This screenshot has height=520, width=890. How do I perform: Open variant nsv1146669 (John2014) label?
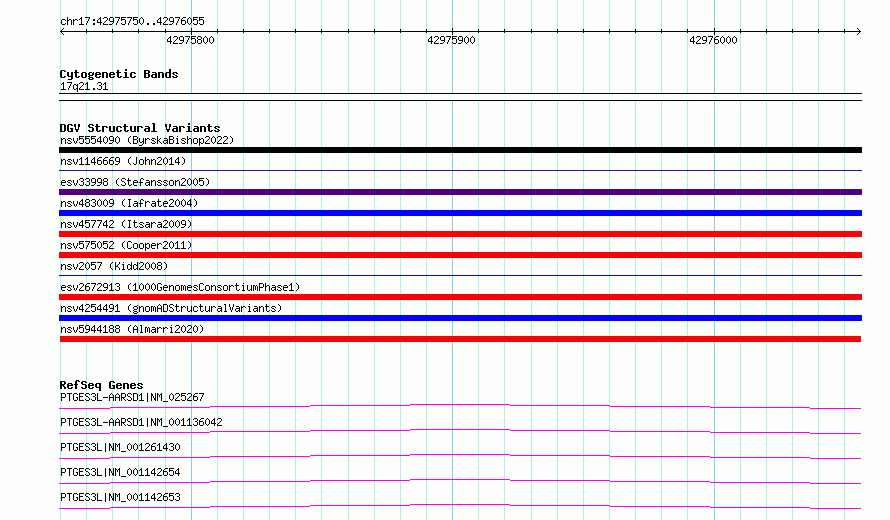click(123, 161)
